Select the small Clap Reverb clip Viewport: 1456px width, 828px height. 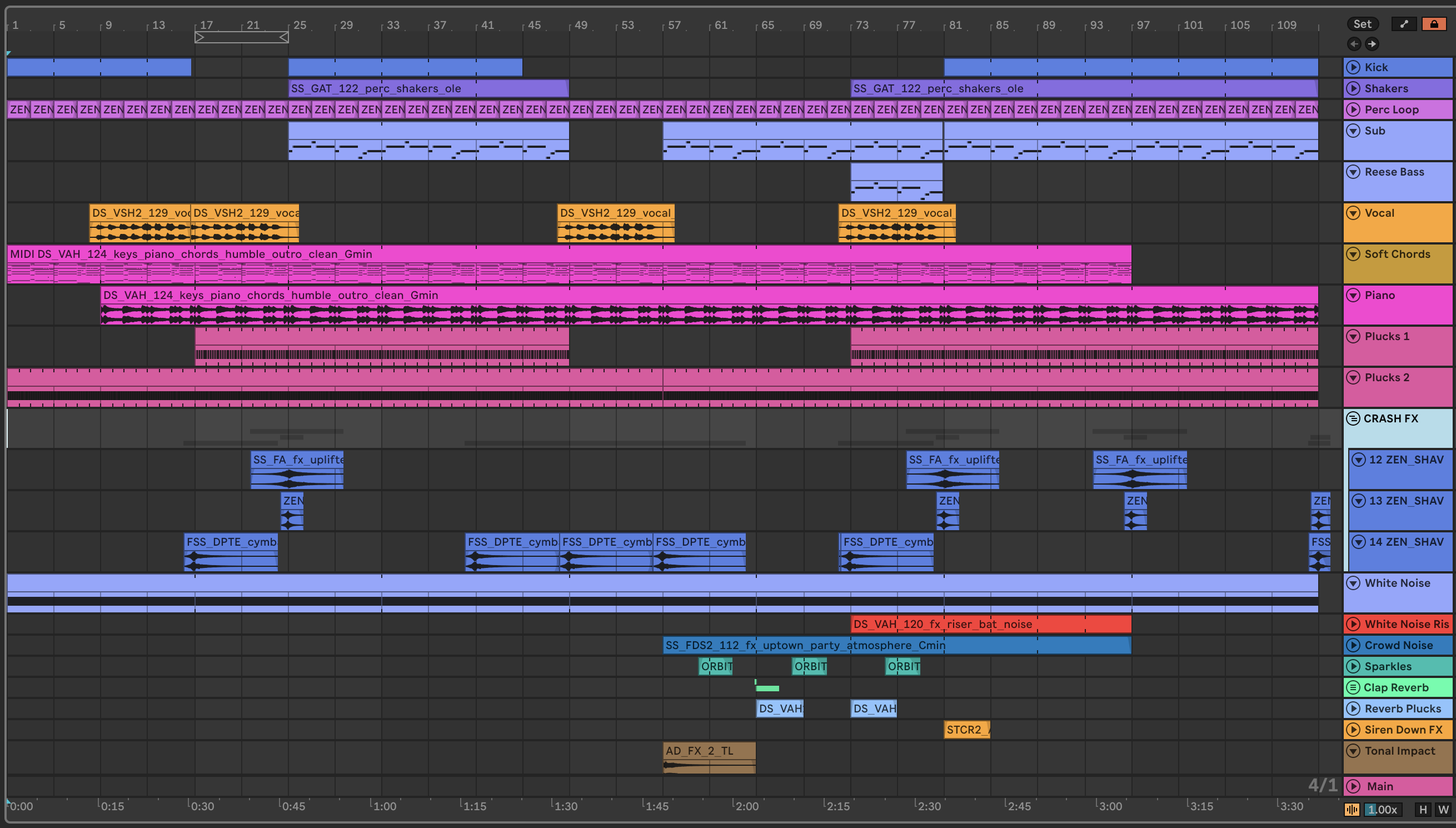pyautogui.click(x=767, y=688)
